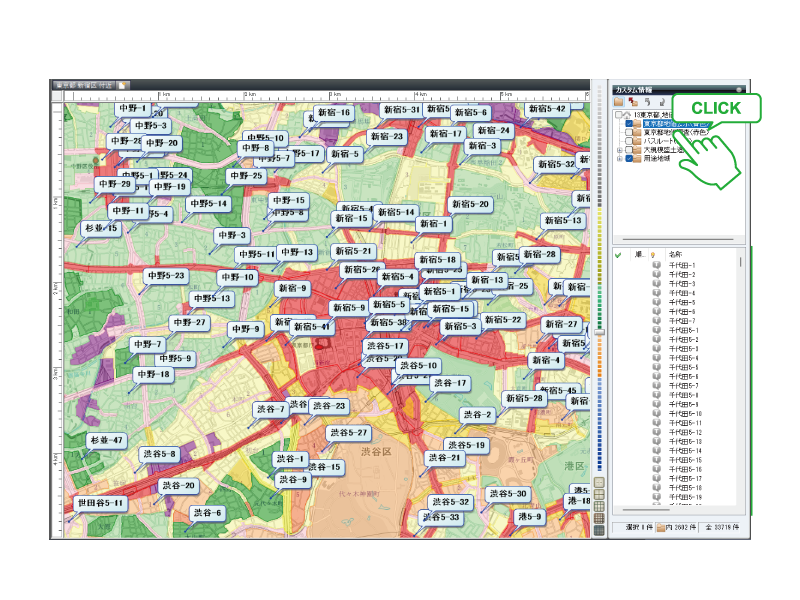Screen dimensions: 800x600
Task: Select the 千代田-6 list entry
Action: tap(682, 312)
